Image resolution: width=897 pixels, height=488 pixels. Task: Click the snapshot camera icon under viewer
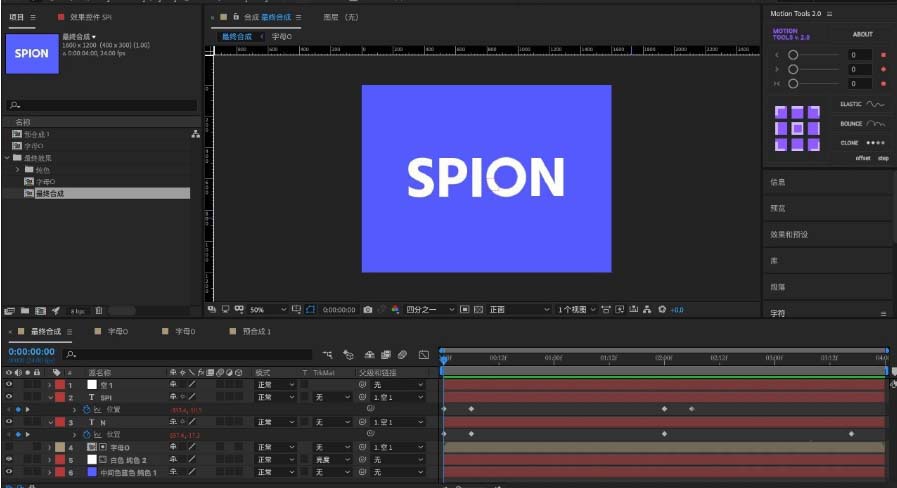coord(369,310)
